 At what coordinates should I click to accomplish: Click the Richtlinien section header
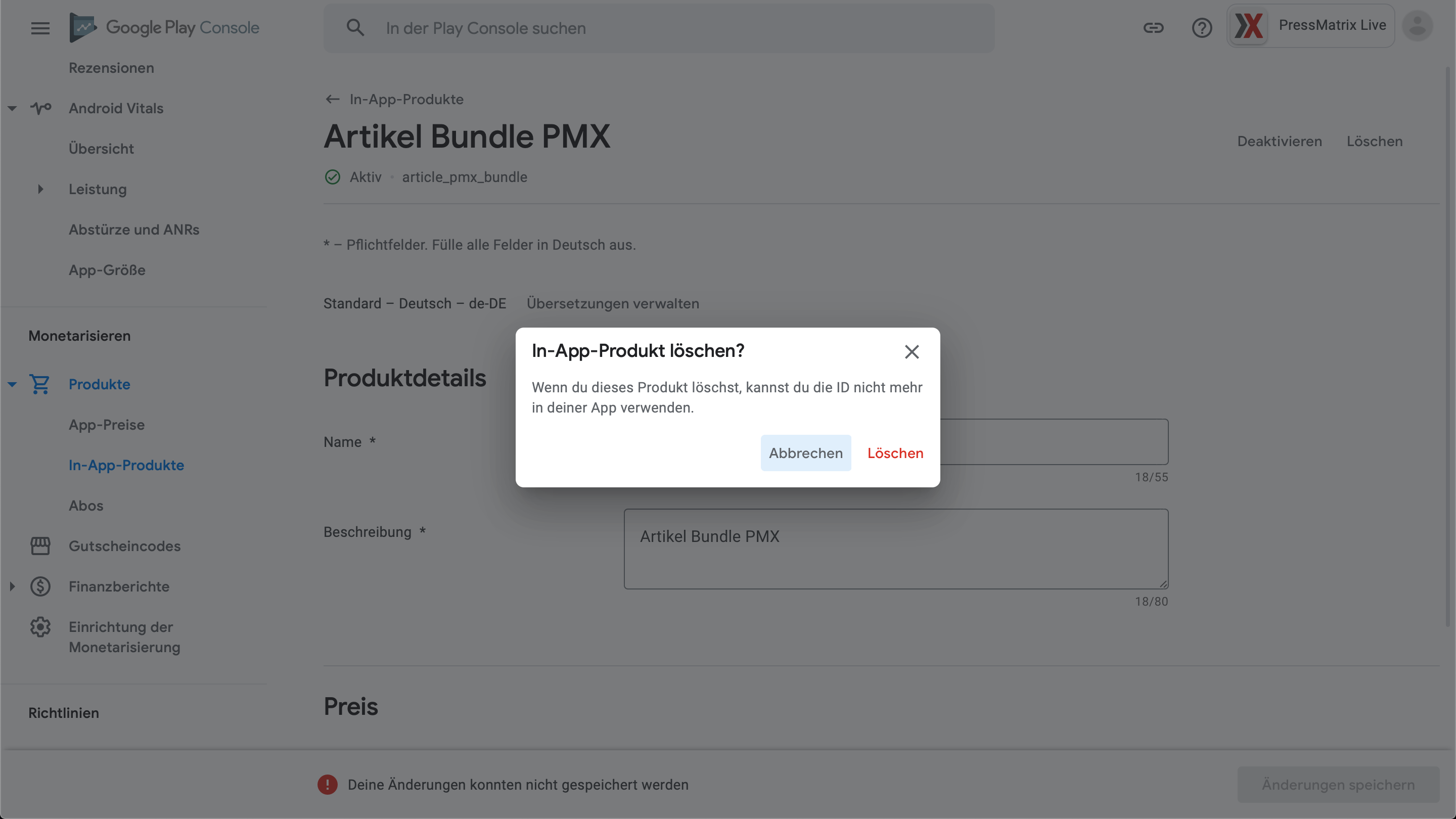[64, 713]
